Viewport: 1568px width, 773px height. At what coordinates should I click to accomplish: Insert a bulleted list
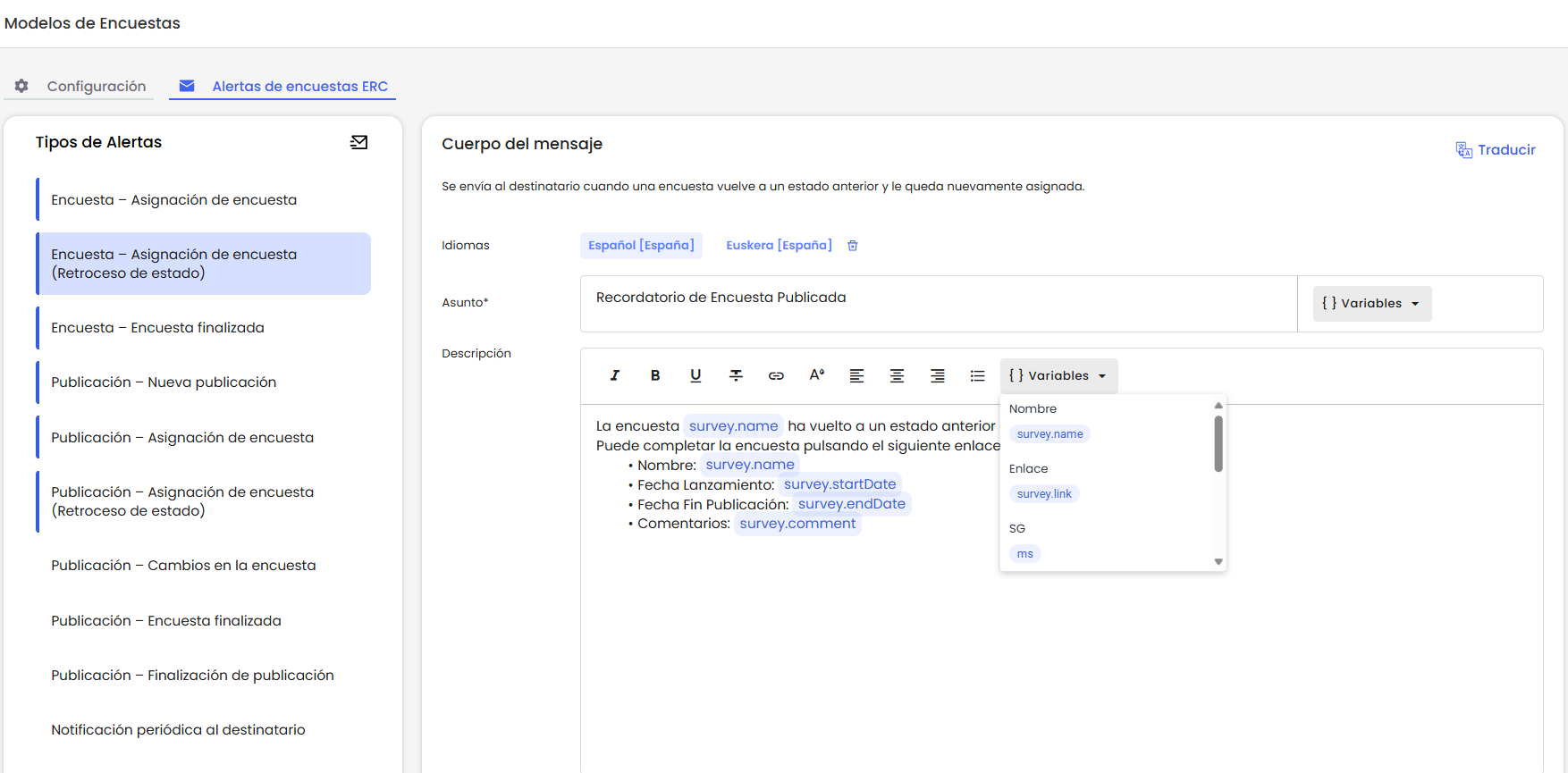(x=977, y=375)
